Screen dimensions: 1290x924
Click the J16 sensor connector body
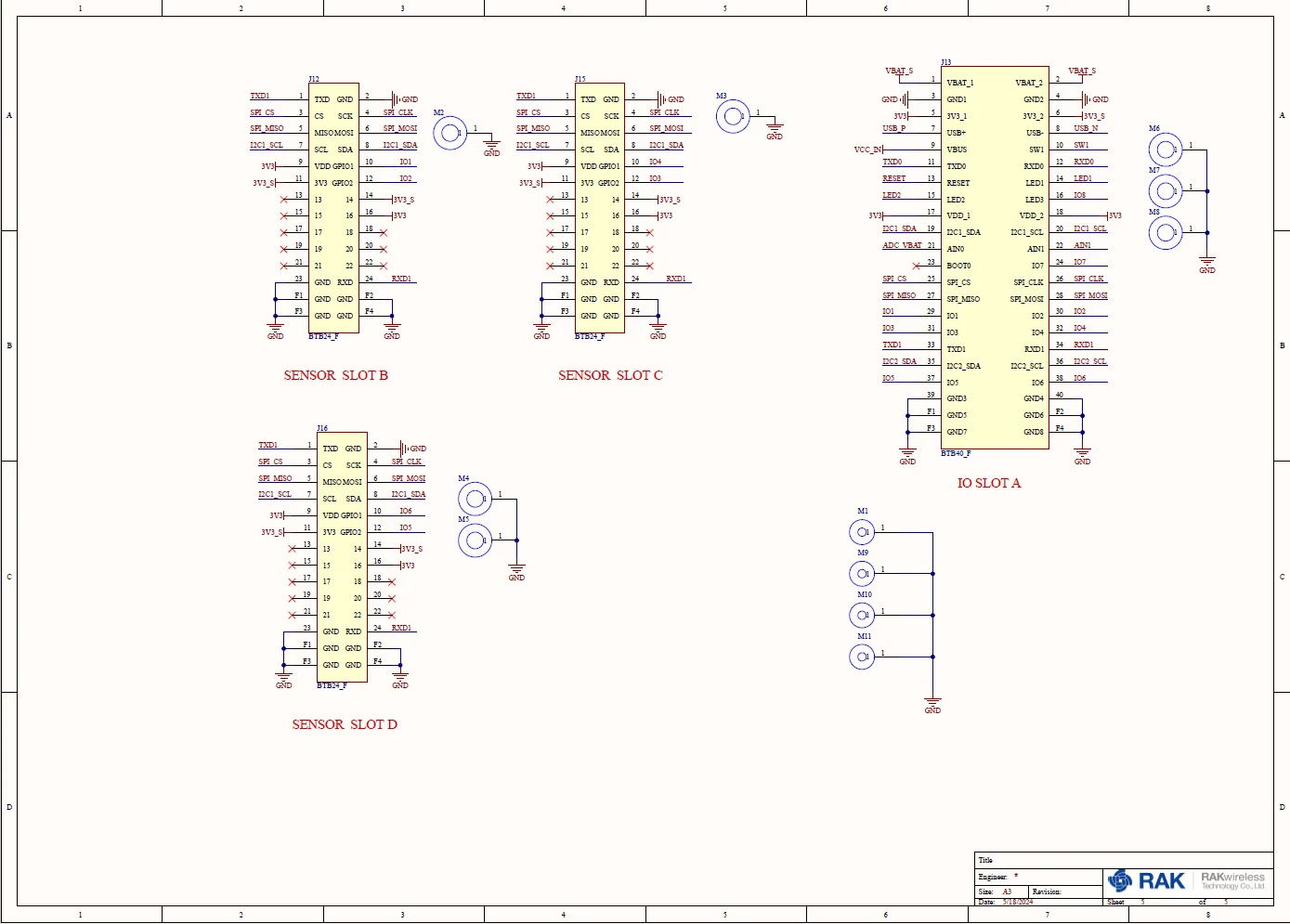(342, 557)
